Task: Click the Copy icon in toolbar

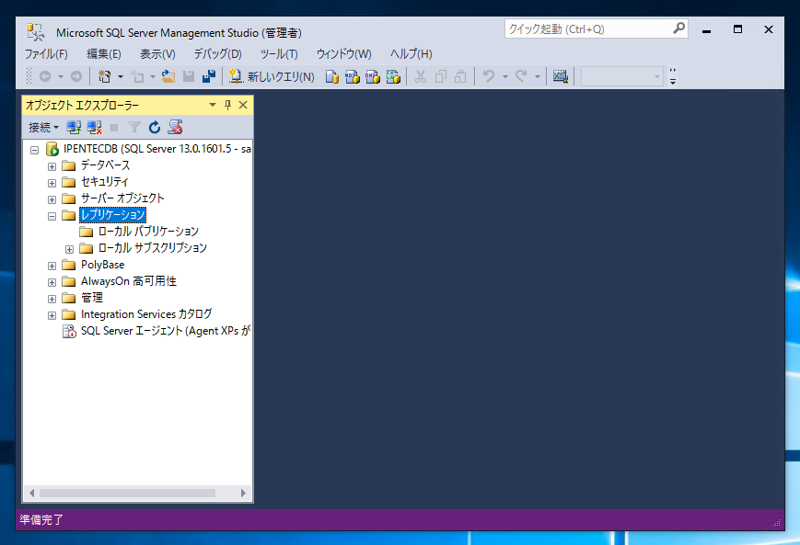Action: [440, 77]
